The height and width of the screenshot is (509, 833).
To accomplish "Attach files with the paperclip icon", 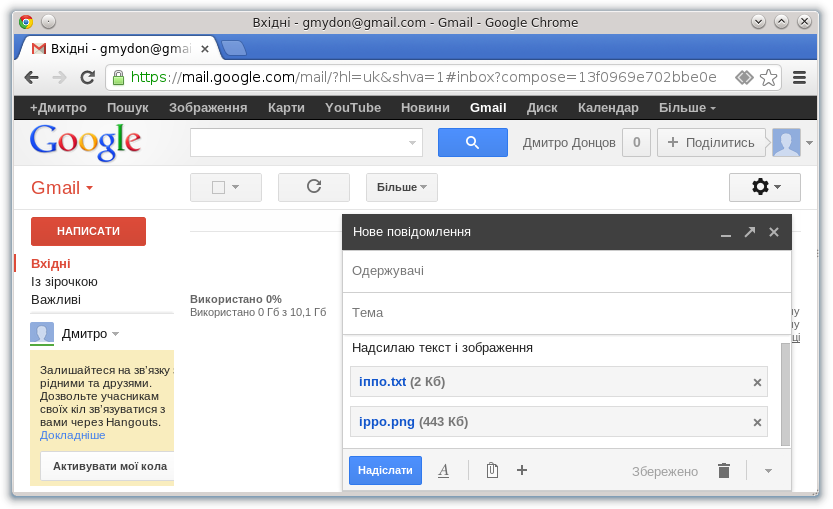I will 492,471.
